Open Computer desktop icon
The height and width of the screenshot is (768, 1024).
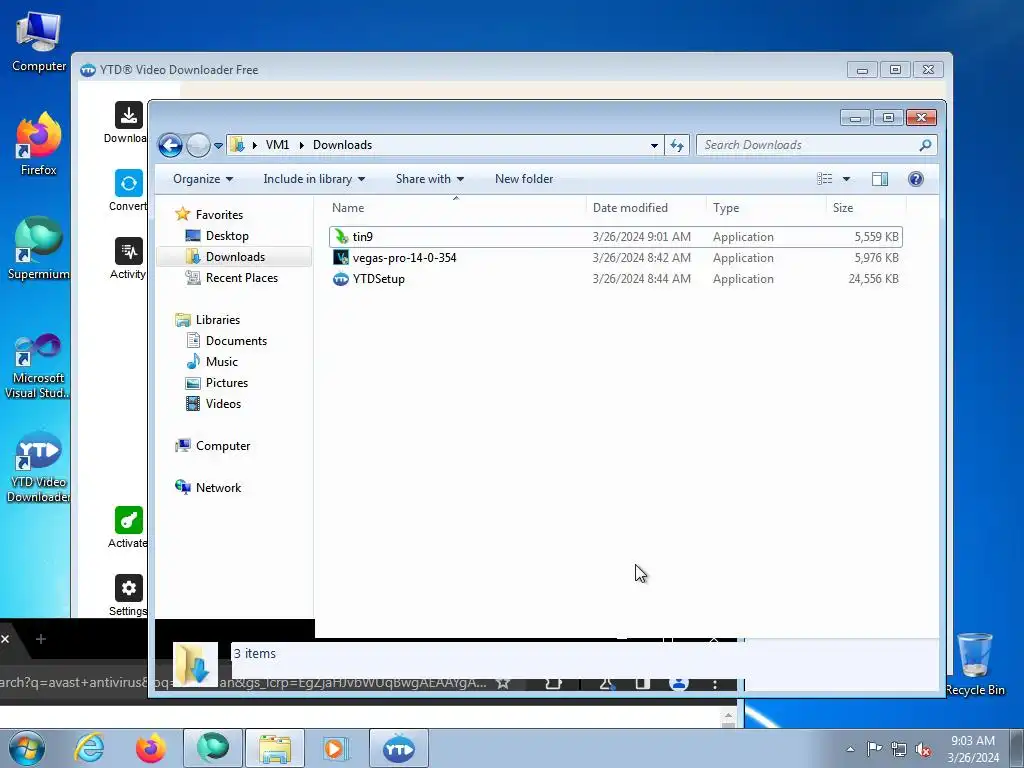click(39, 41)
